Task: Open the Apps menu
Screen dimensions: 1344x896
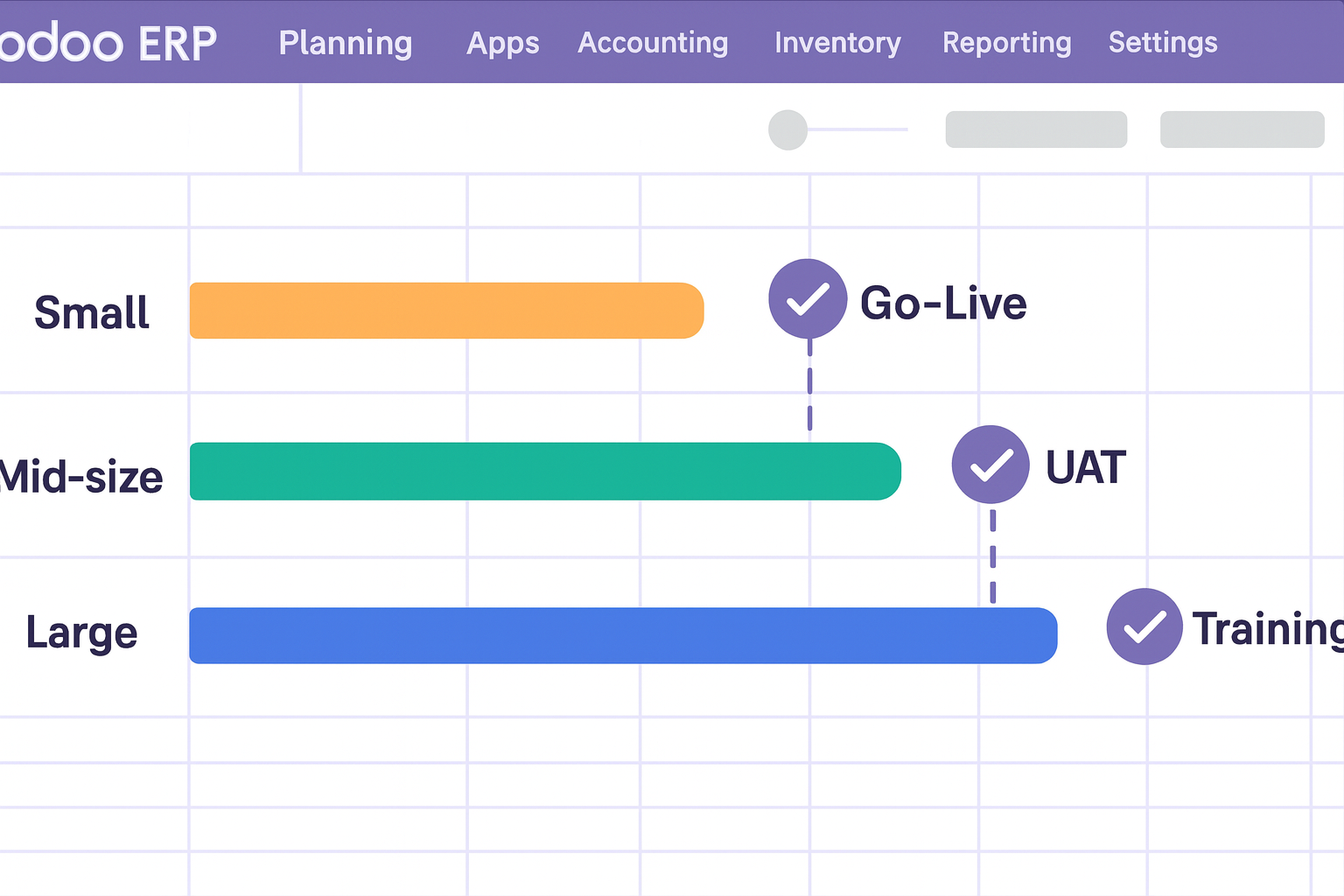Action: pos(503,43)
